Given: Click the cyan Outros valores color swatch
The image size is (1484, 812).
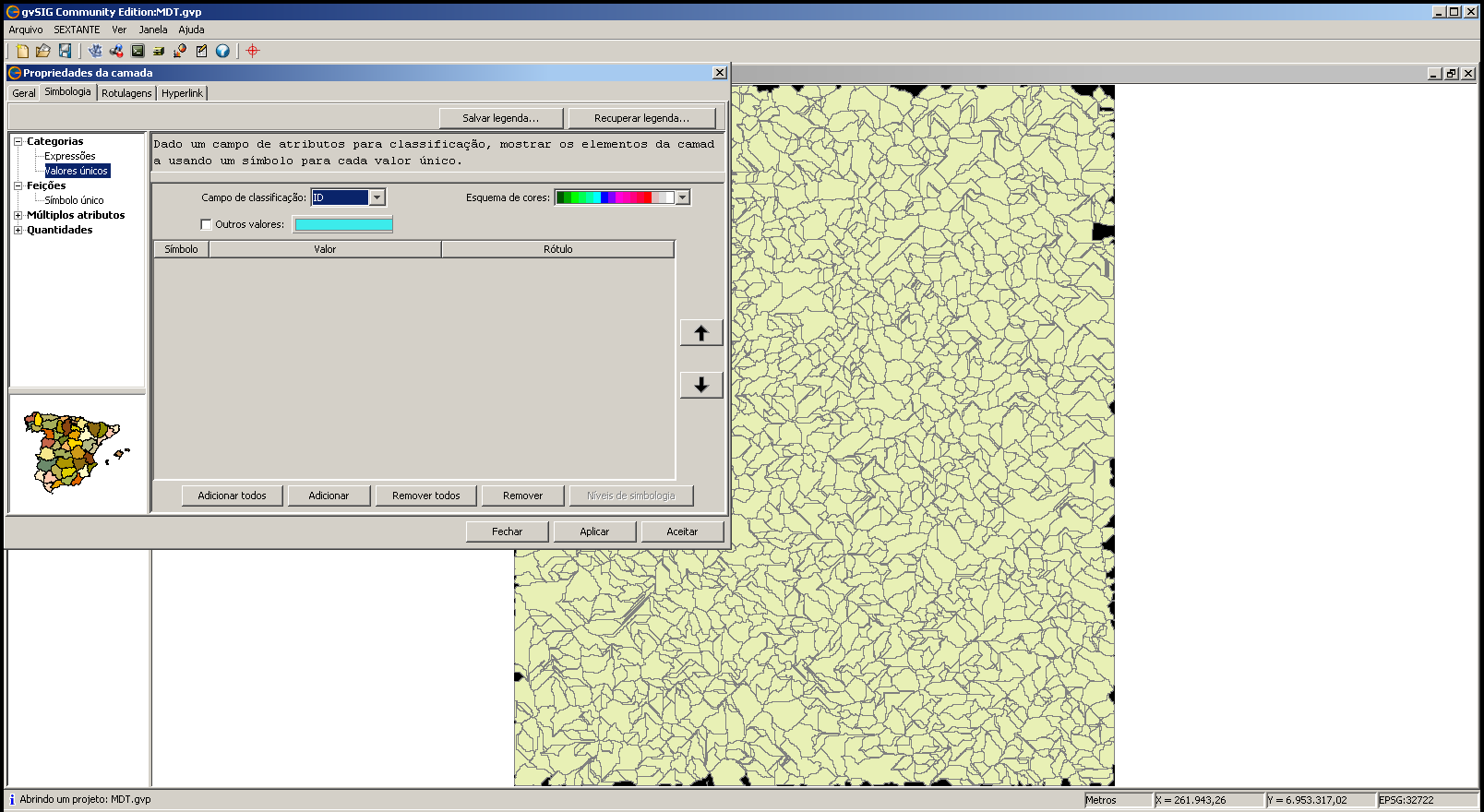Looking at the screenshot, I should click(x=343, y=224).
